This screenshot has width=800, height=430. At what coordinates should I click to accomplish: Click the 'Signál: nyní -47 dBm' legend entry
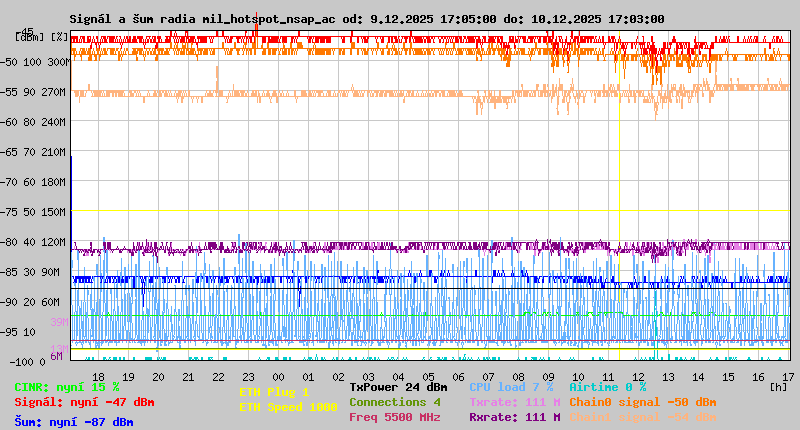click(x=84, y=402)
